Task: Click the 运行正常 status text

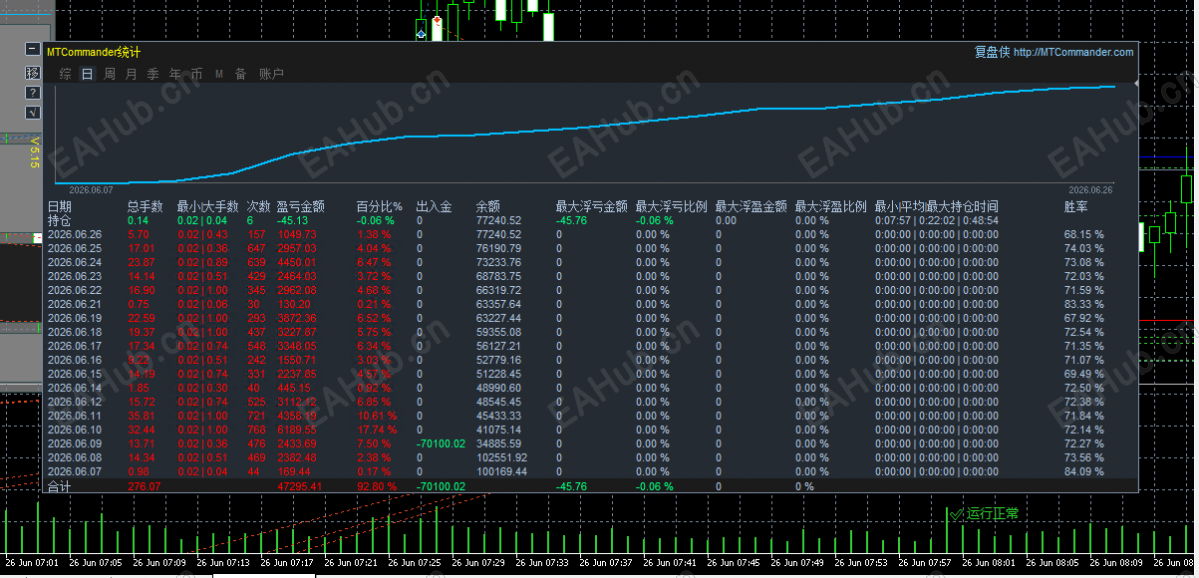Action: click(x=993, y=514)
